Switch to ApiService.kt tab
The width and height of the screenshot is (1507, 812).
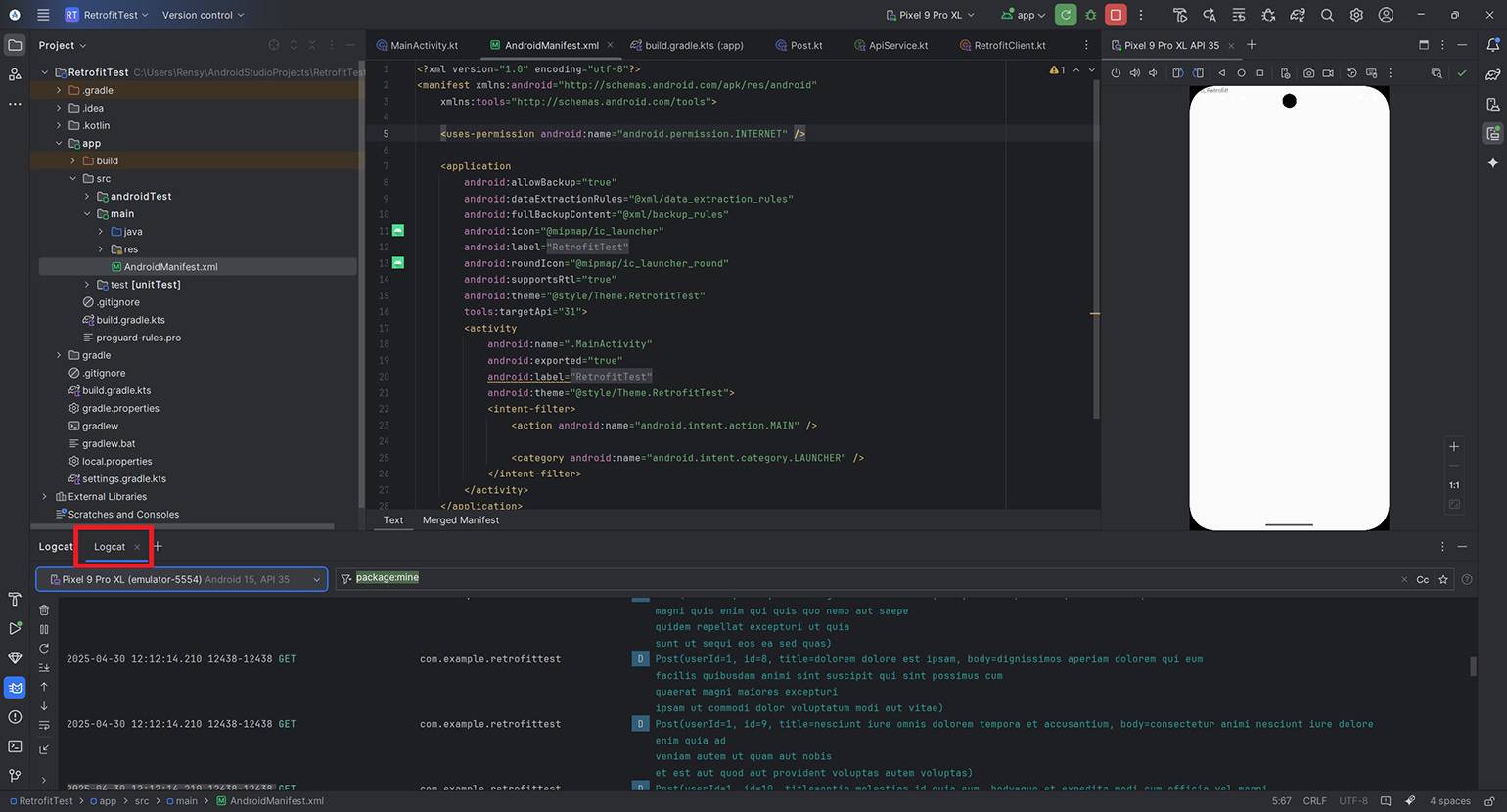click(890, 45)
